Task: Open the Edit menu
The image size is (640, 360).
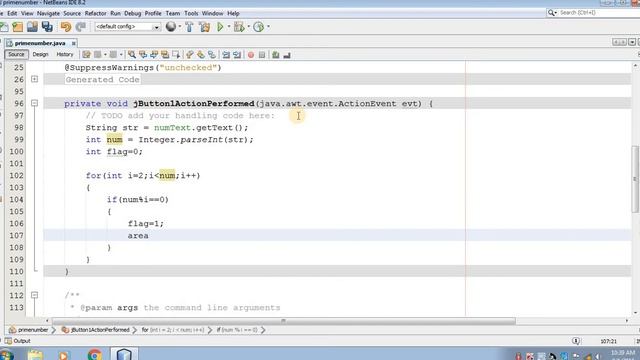Action: pyautogui.click(x=12, y=13)
